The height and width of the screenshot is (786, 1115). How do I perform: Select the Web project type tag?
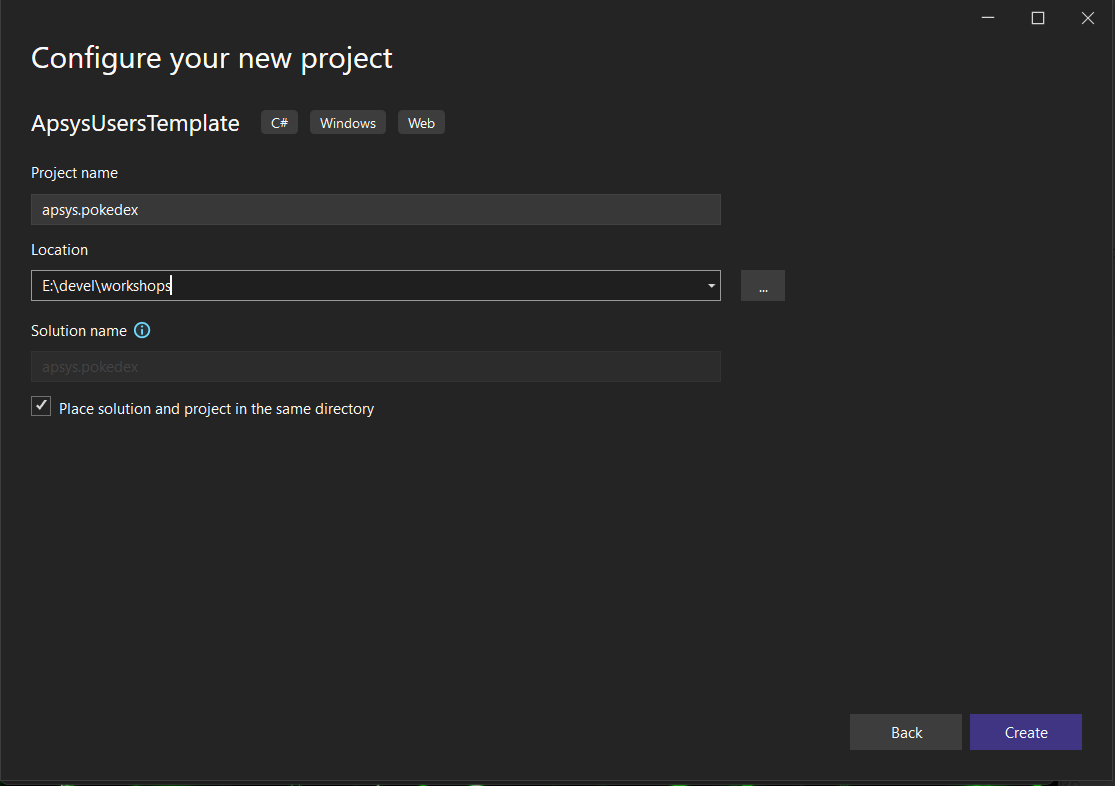coord(421,123)
